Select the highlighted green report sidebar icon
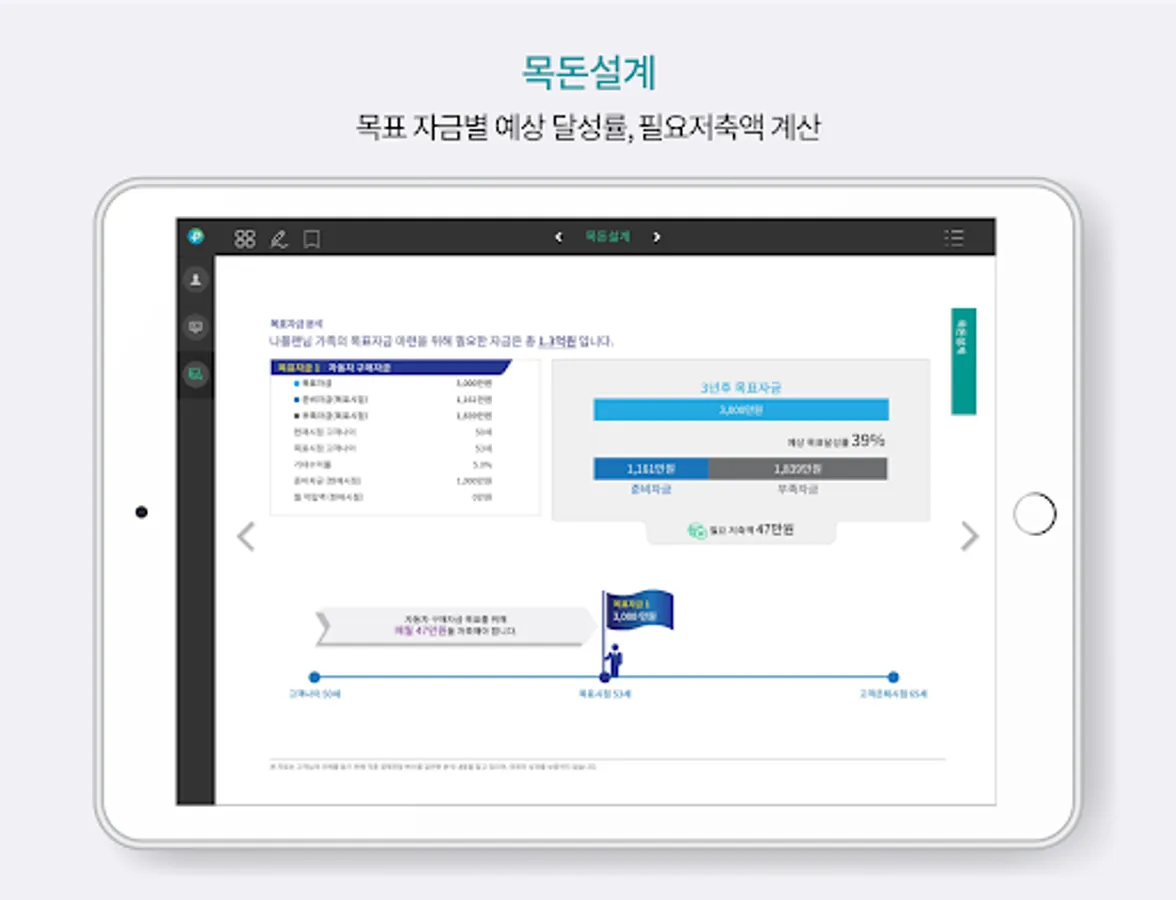 pyautogui.click(x=196, y=374)
